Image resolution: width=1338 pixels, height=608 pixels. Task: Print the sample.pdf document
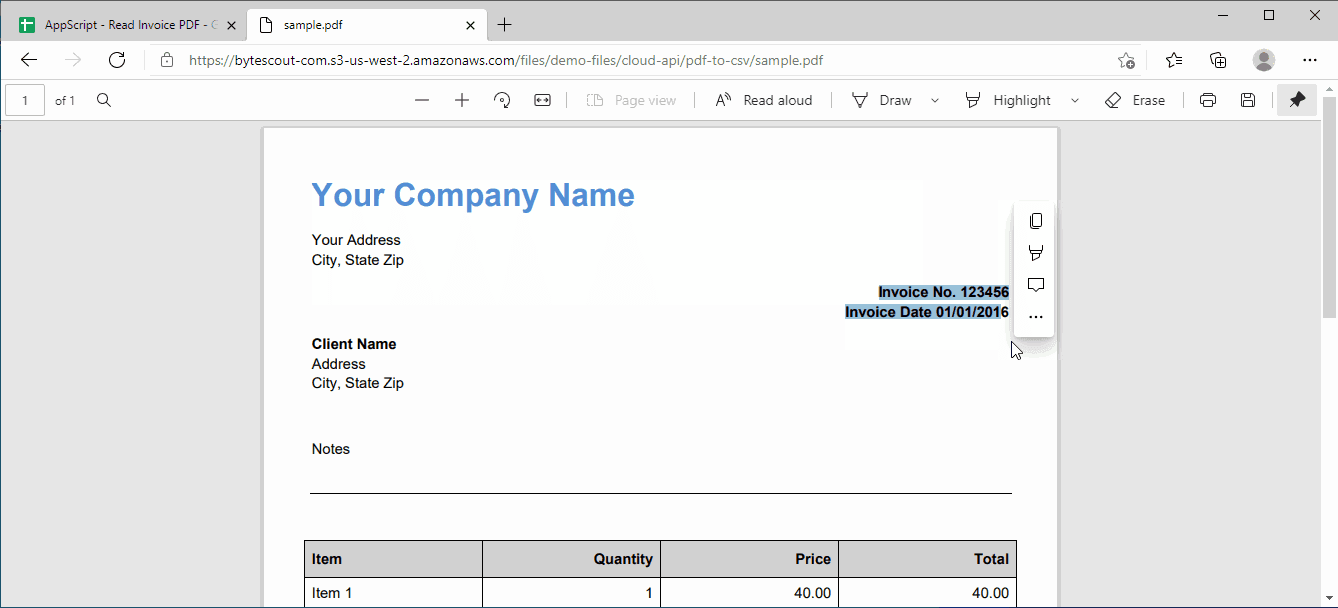[x=1208, y=100]
